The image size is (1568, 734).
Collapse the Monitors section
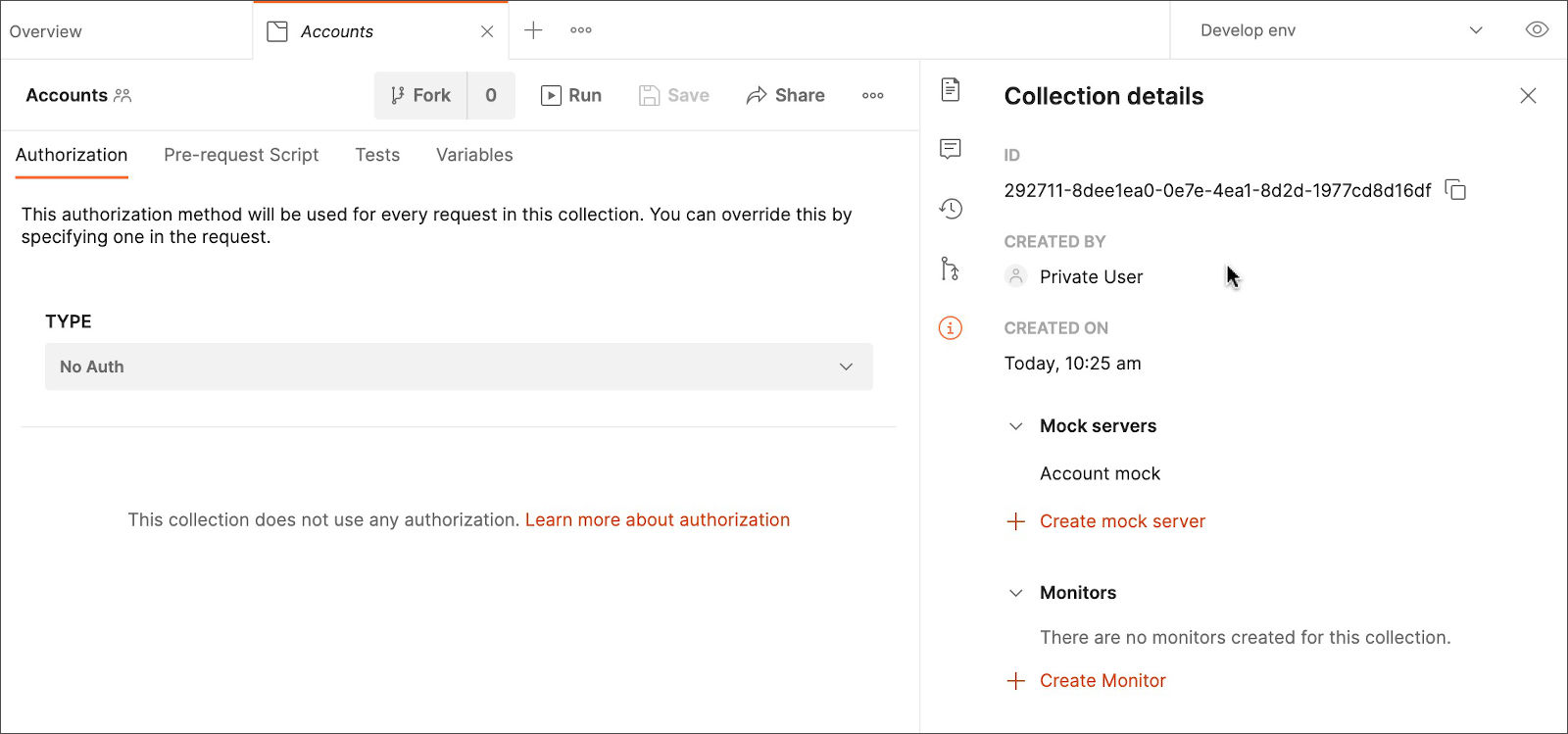pos(1016,593)
